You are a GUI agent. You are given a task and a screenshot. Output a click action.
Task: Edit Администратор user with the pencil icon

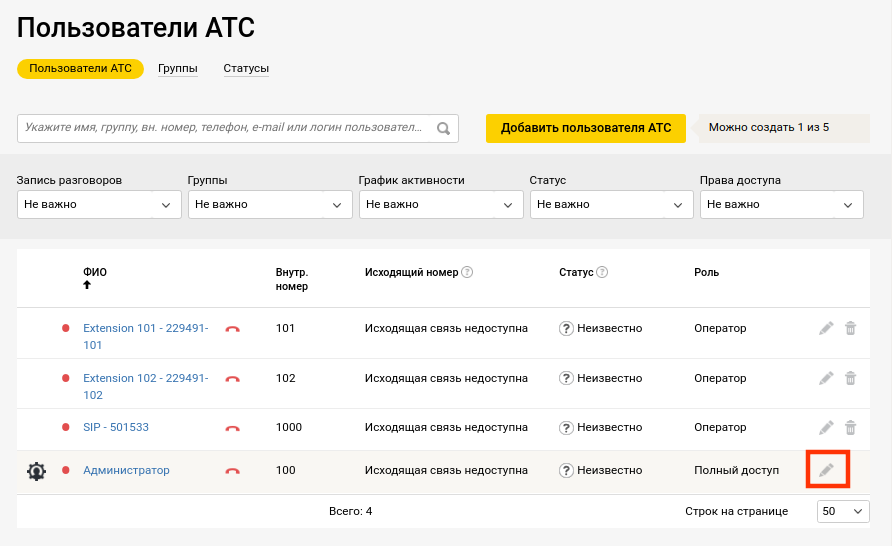[826, 470]
